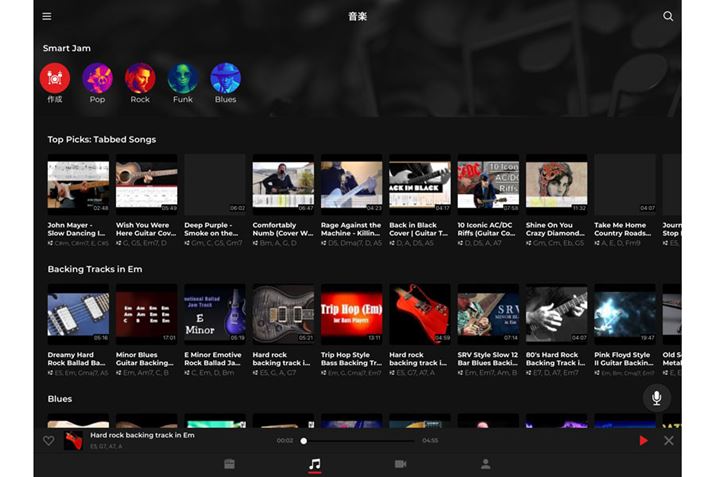Screen dimensions: 715x477
Task: Open the hamburger menu
Action: pos(47,16)
